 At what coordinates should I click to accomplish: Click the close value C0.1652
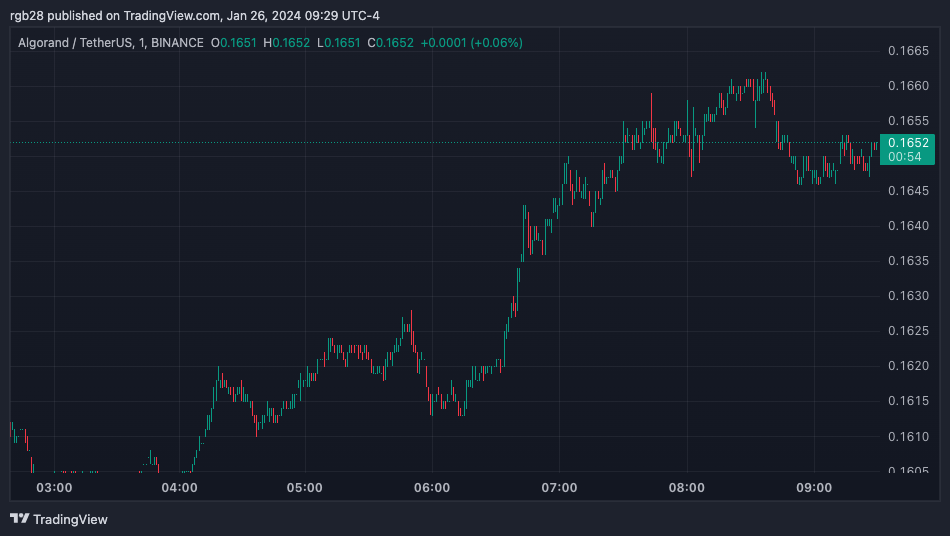[x=390, y=42]
